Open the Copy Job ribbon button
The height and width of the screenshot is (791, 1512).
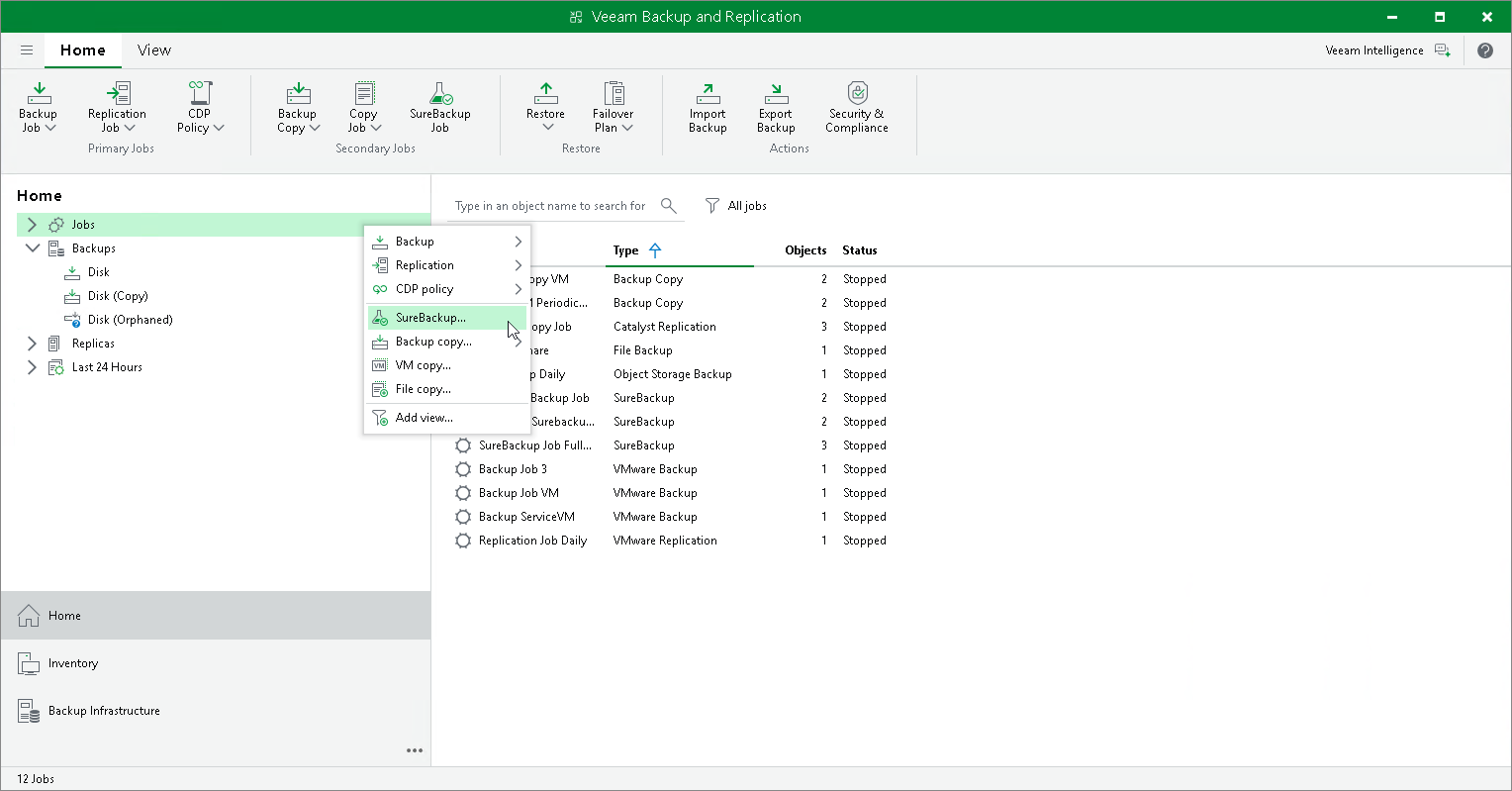pyautogui.click(x=363, y=107)
